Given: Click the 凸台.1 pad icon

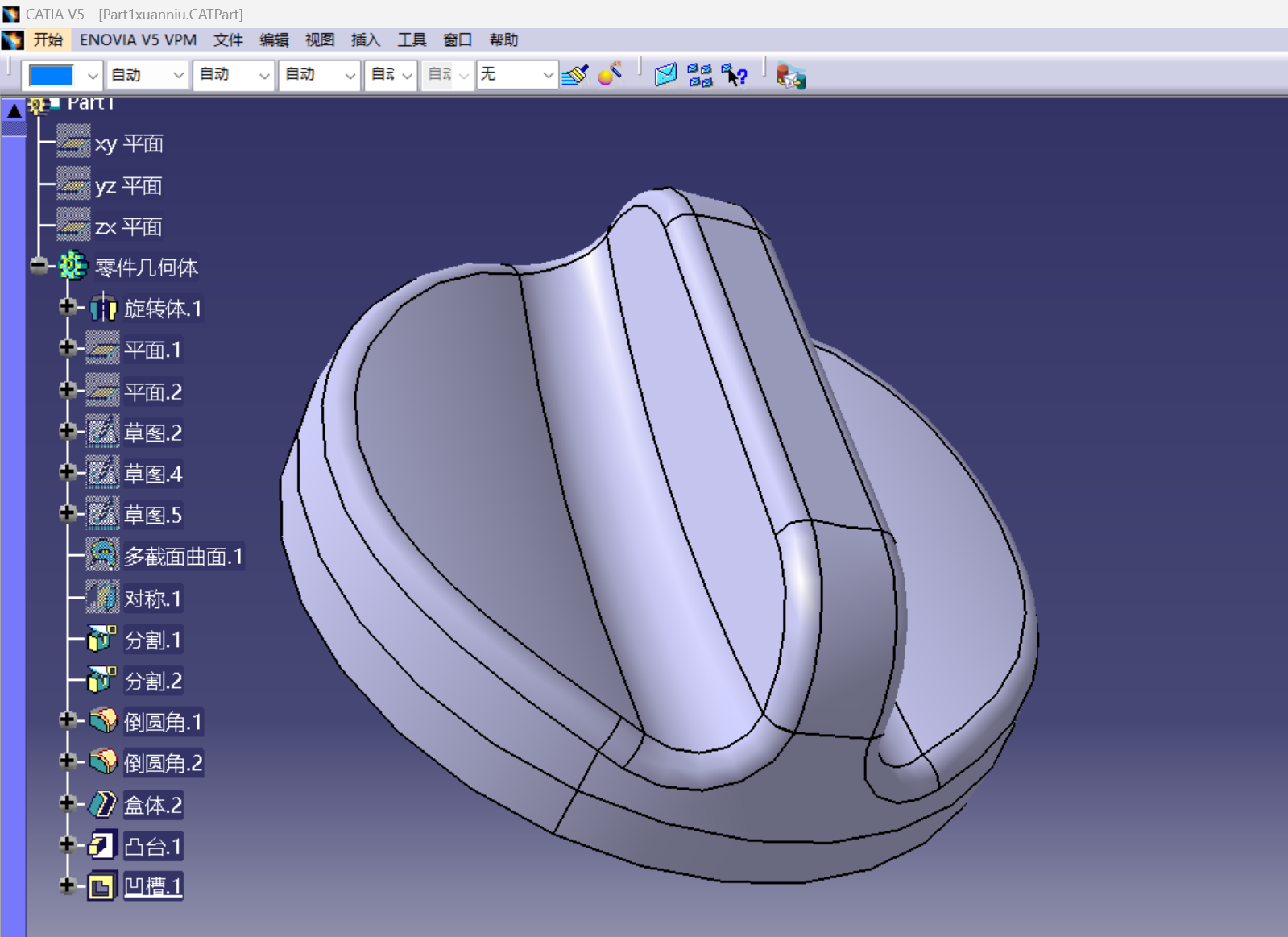Looking at the screenshot, I should pyautogui.click(x=102, y=845).
